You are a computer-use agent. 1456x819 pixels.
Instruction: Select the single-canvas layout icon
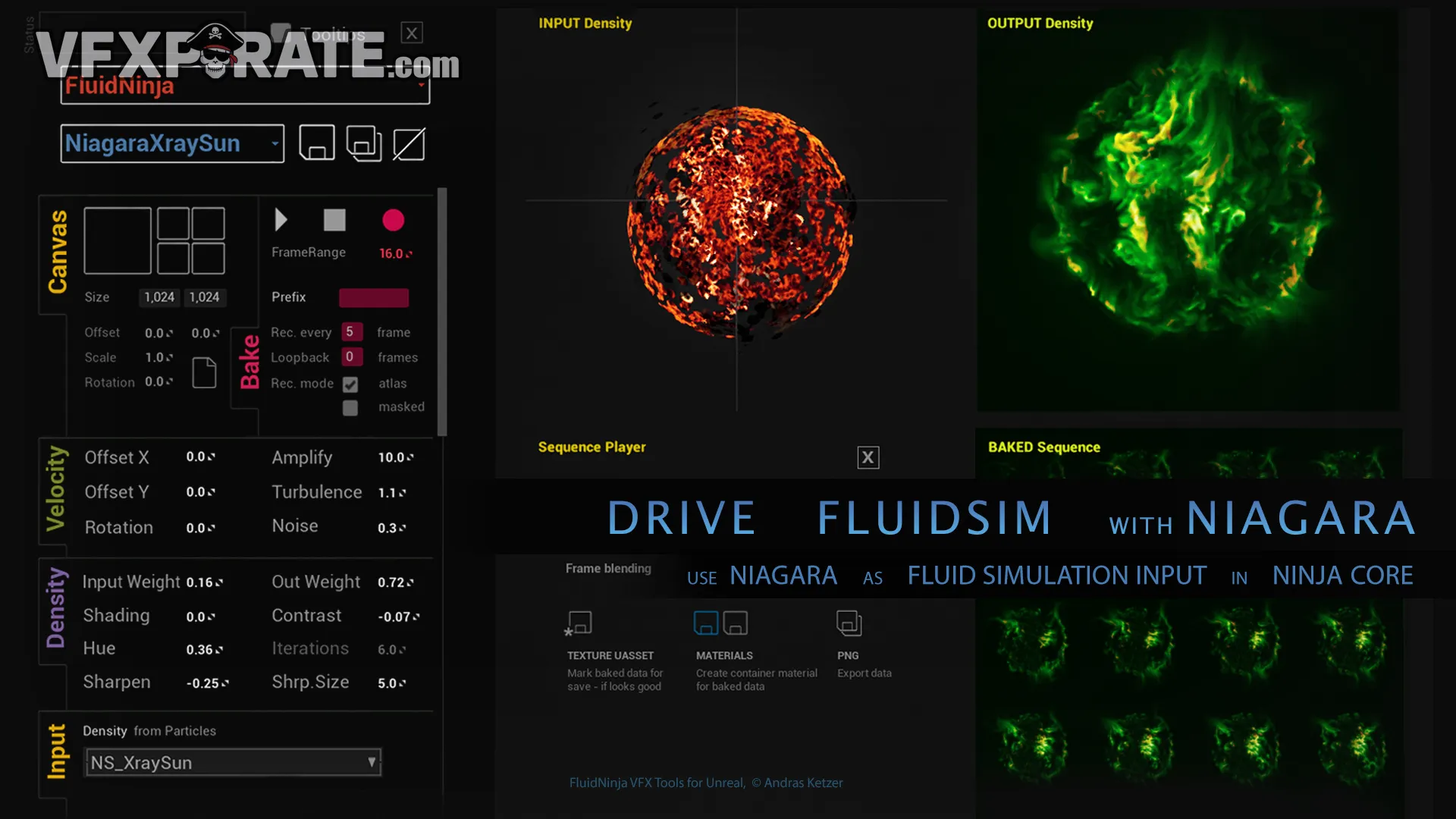click(x=118, y=240)
